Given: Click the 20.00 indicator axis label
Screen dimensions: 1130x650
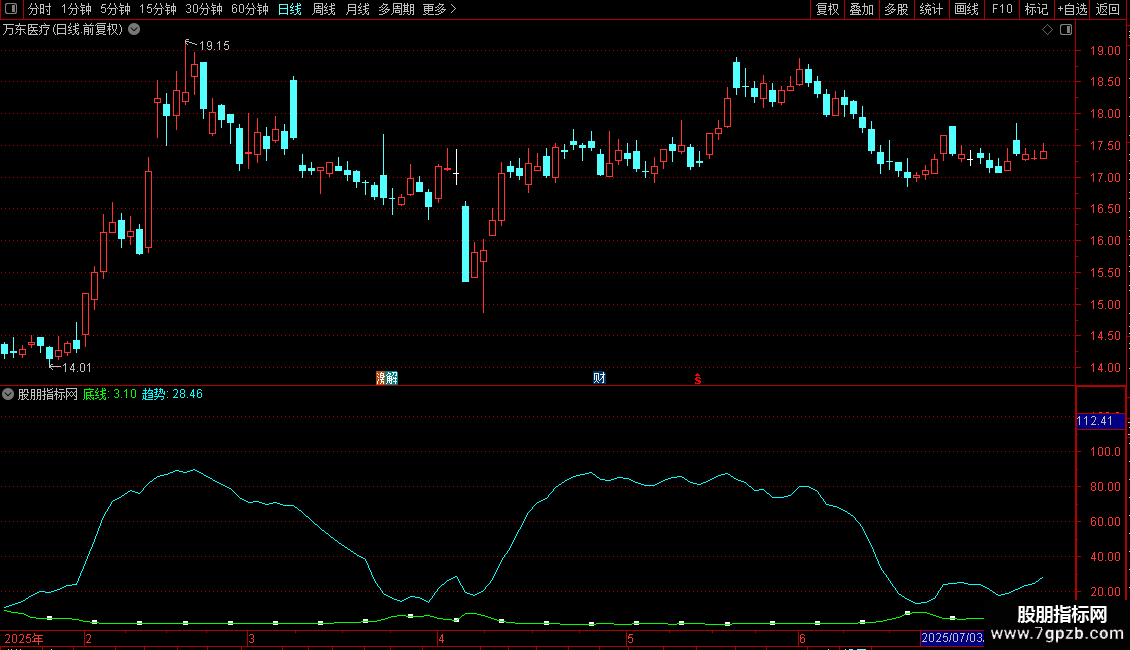Looking at the screenshot, I should pos(1105,592).
